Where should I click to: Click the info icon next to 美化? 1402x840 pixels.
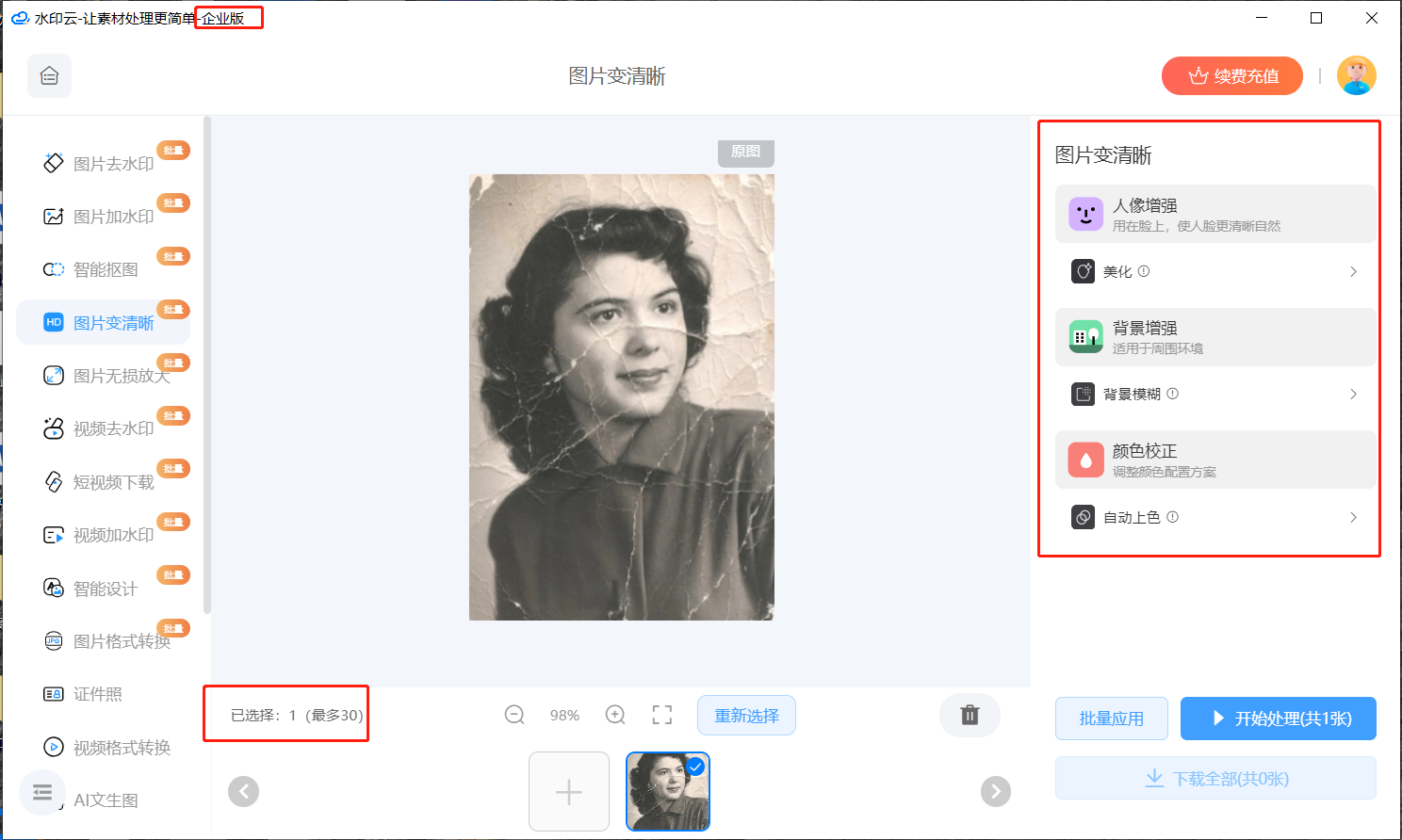[1144, 271]
